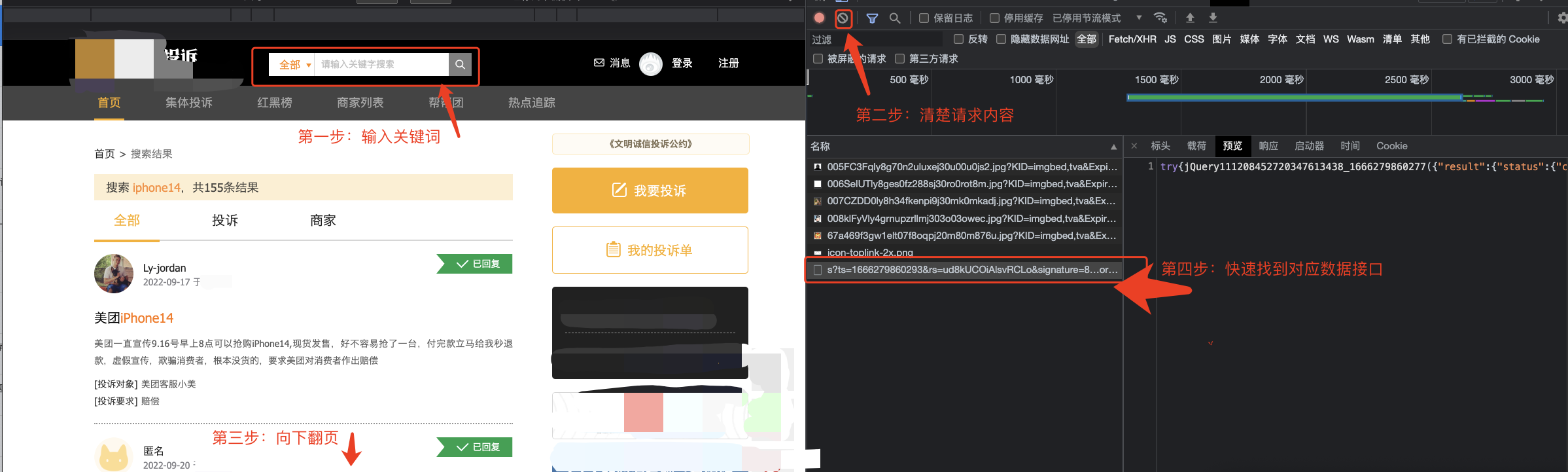Viewport: 1568px width, 472px height.
Task: Toggle the network filter funnel
Action: click(x=872, y=18)
